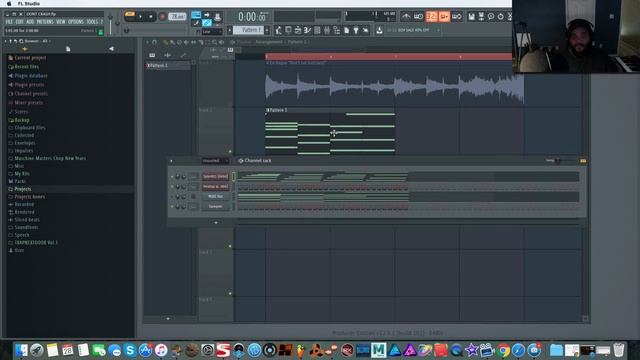Click the play button in transport
Screen dimensions: 640x360
pyautogui.click(x=140, y=17)
